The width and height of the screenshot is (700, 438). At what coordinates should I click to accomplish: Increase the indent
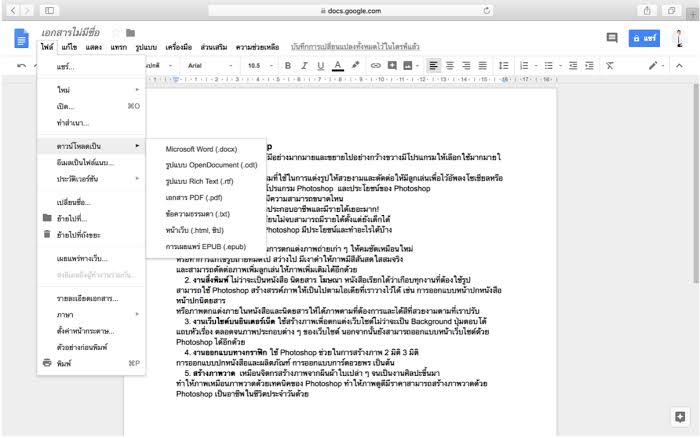tap(589, 66)
